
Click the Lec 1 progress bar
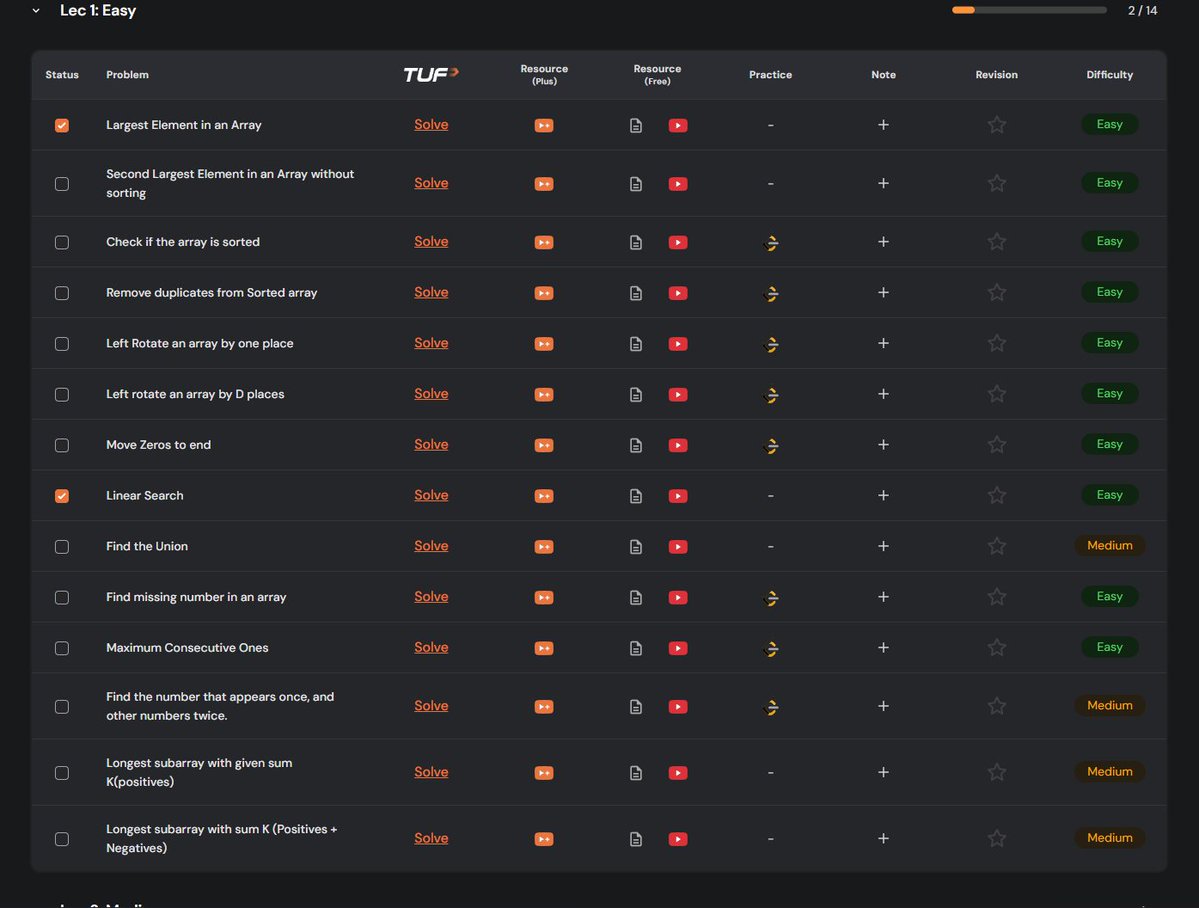[x=1029, y=11]
